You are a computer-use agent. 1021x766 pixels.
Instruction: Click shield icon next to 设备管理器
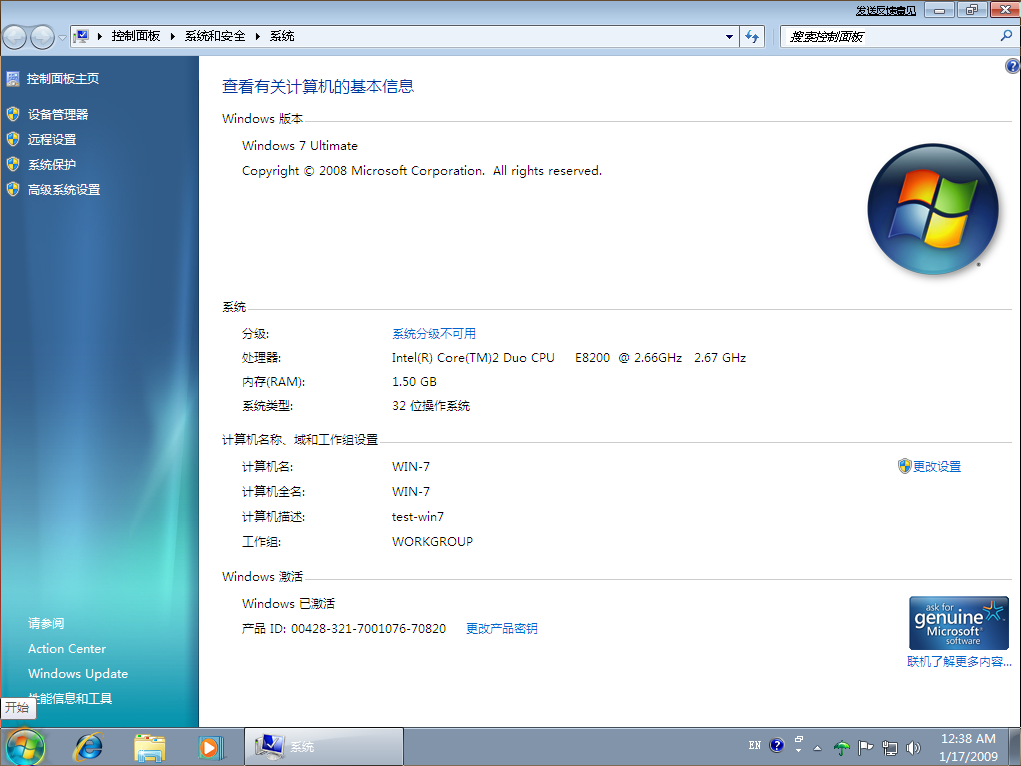tap(13, 114)
